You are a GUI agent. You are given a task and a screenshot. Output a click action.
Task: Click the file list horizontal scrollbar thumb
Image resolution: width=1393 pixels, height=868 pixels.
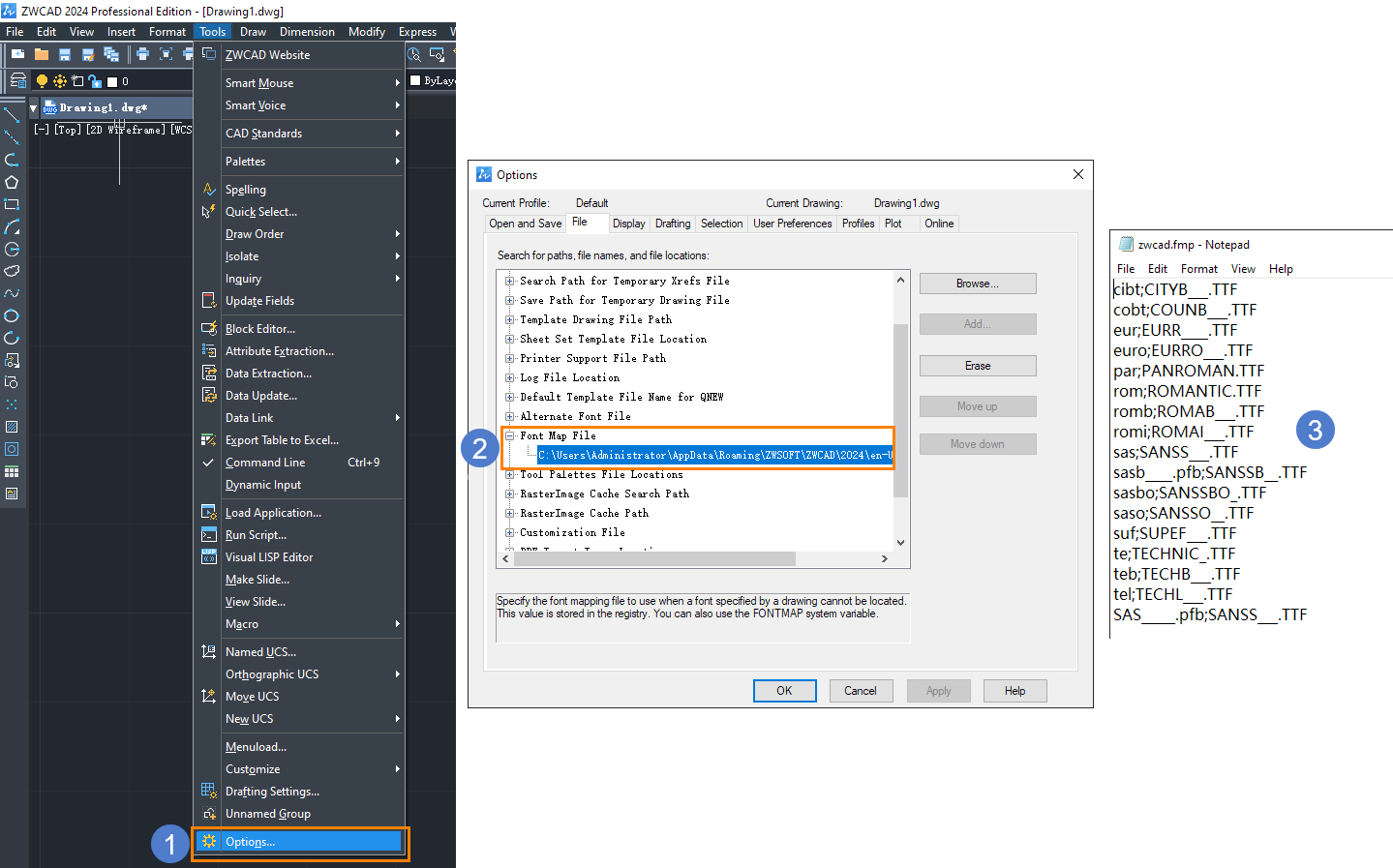[653, 559]
